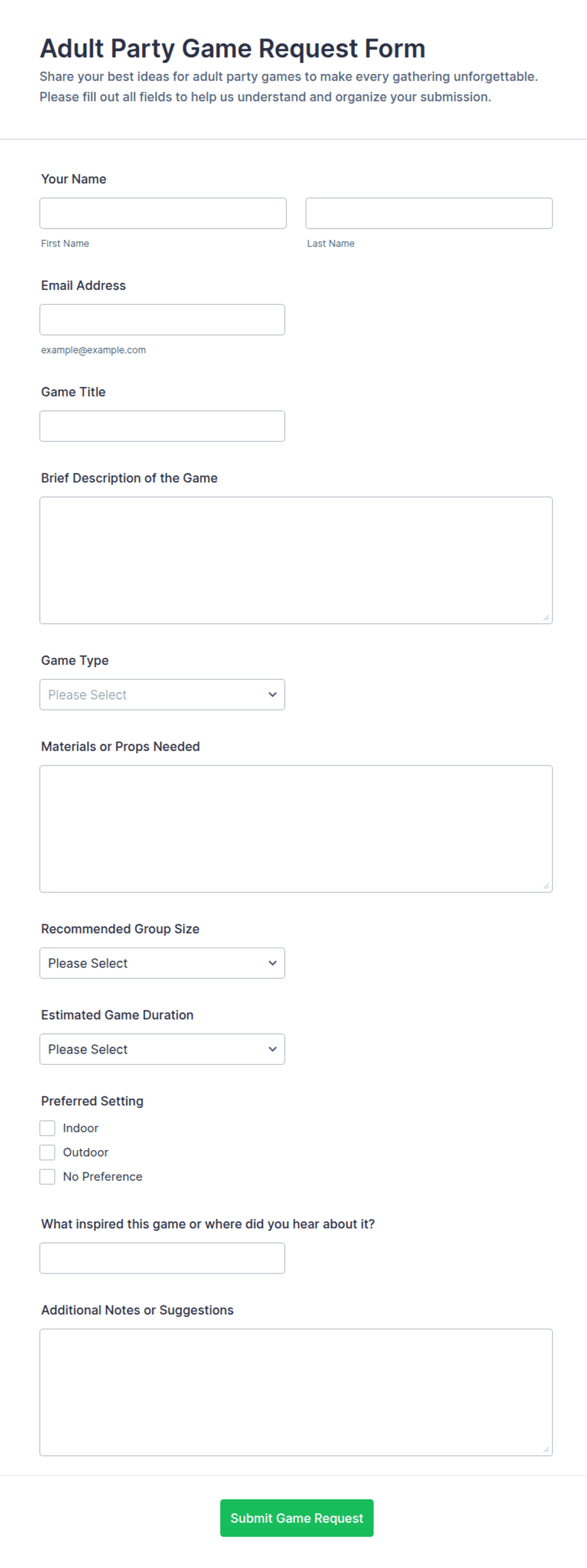The width and height of the screenshot is (587, 1568).
Task: Click the Game Title text box
Action: tap(162, 426)
